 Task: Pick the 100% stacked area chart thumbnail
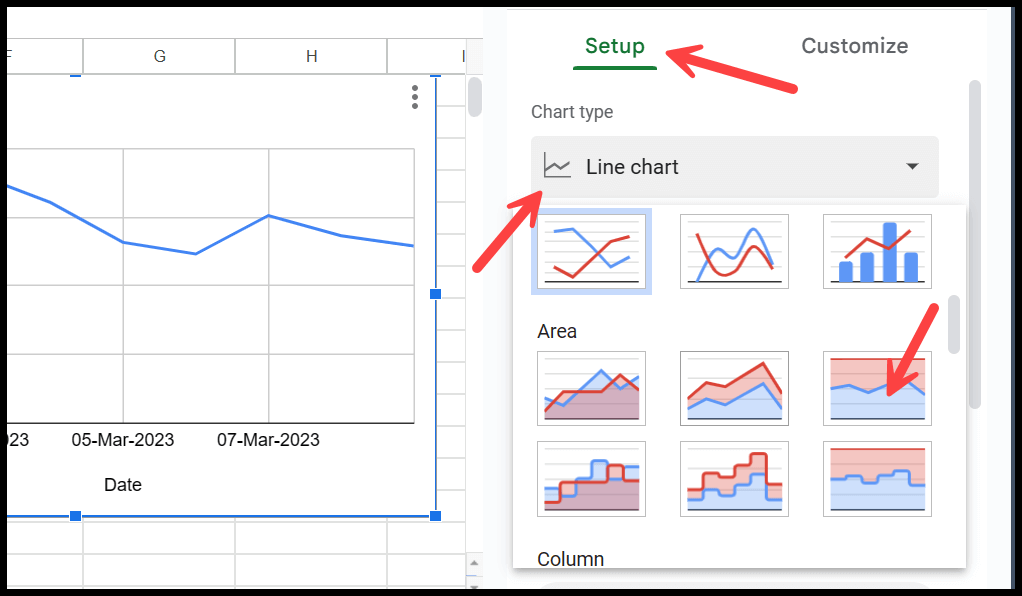(877, 389)
